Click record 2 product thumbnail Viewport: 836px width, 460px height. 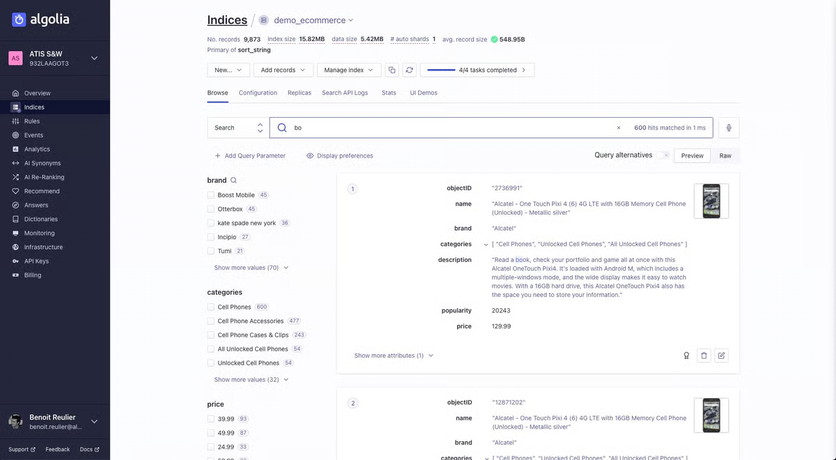pos(711,415)
